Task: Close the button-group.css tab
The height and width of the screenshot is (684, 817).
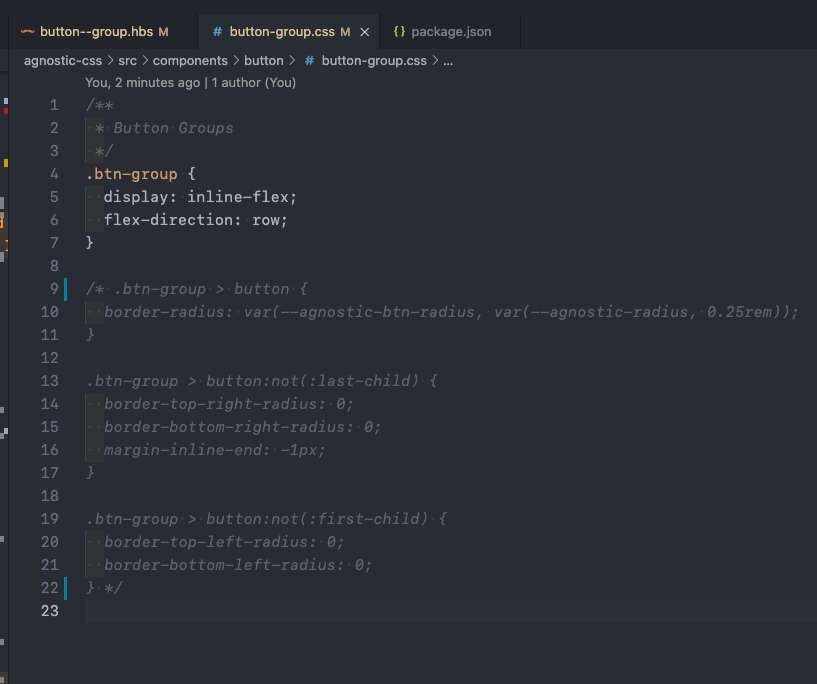Action: point(365,32)
